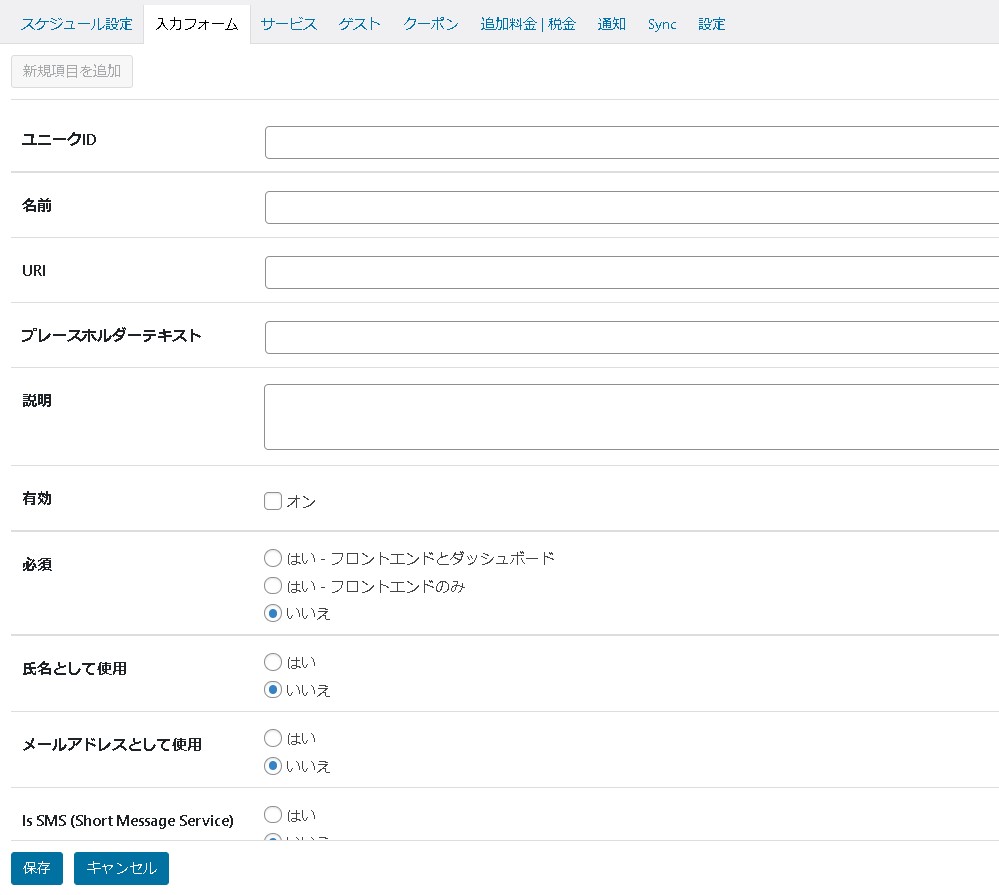Screen dimensions: 999x895
Task: Select はい for メールアドレスとして使用
Action: pos(273,738)
